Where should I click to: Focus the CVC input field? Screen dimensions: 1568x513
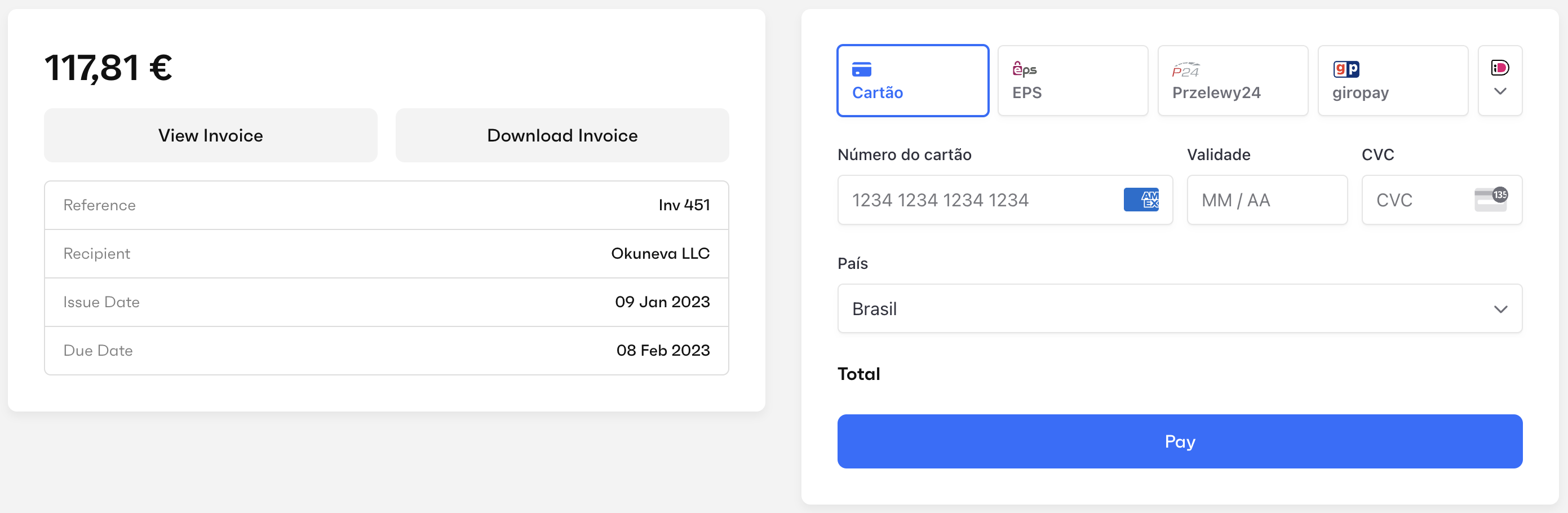(x=1441, y=200)
